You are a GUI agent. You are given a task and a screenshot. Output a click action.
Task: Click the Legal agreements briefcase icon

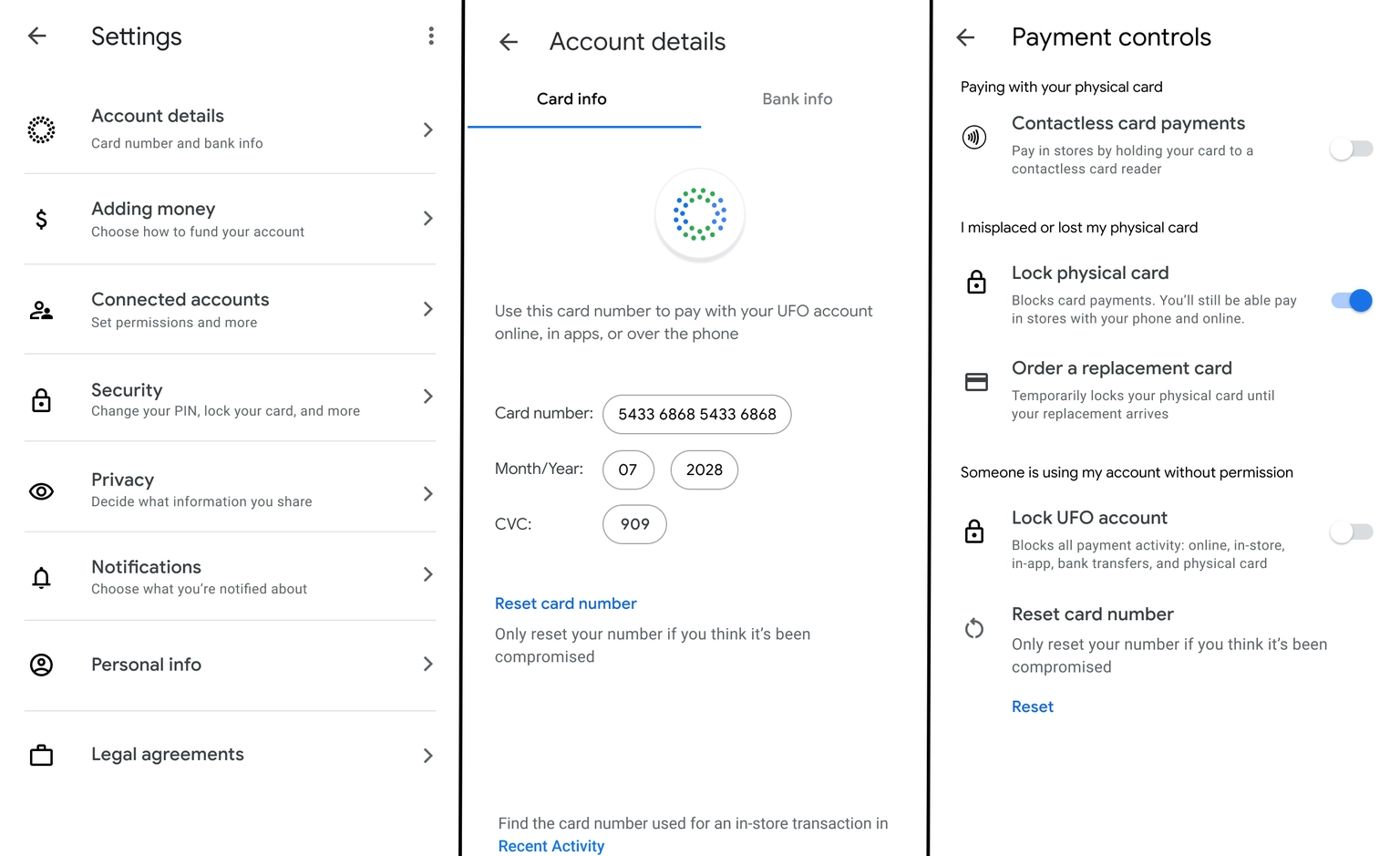tap(41, 756)
